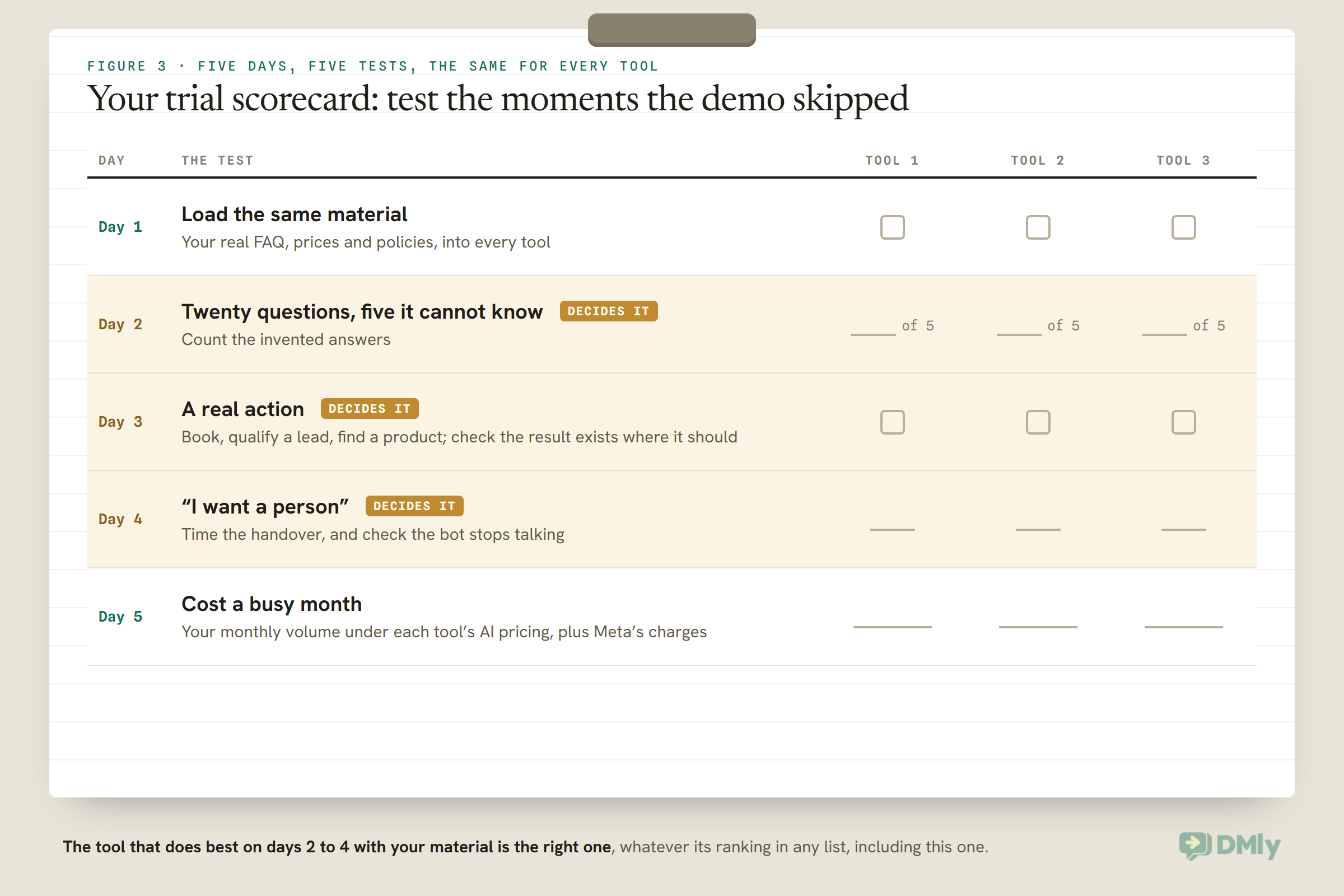Click the Day 3 row label
The width and height of the screenshot is (1344, 896).
pos(120,422)
